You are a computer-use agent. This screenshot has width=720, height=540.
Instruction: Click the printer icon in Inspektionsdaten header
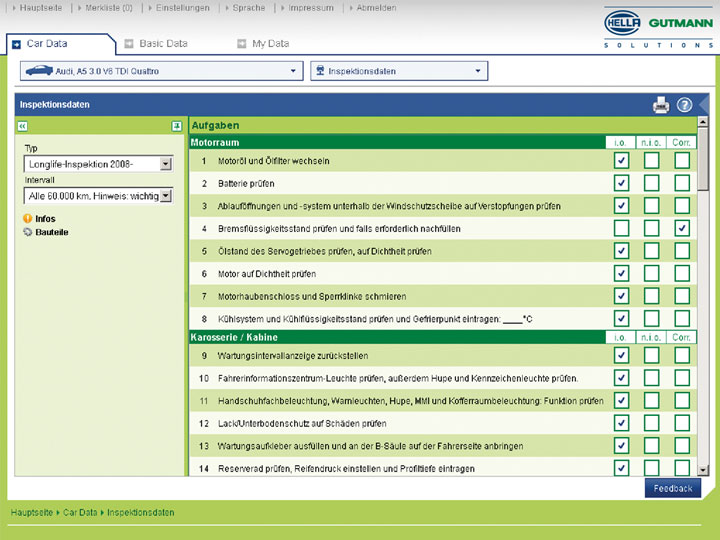(x=660, y=104)
